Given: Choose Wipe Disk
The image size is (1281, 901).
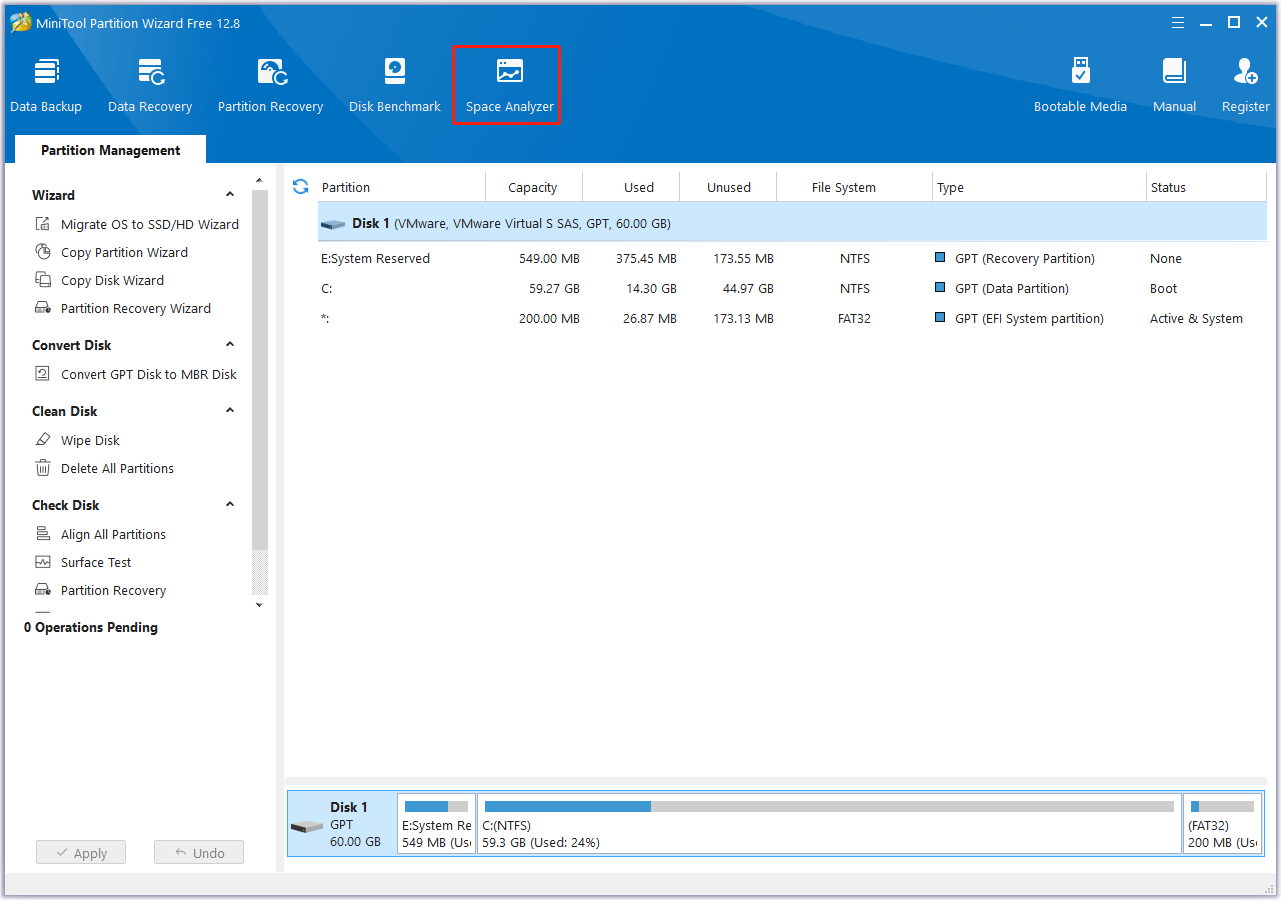Looking at the screenshot, I should [90, 440].
